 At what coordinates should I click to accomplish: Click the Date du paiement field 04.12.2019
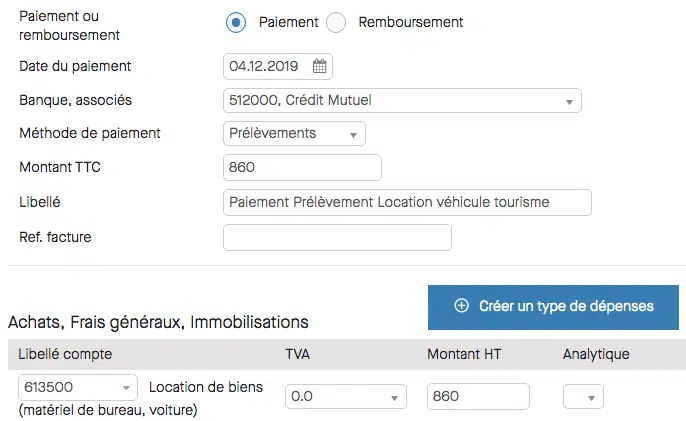pos(278,67)
